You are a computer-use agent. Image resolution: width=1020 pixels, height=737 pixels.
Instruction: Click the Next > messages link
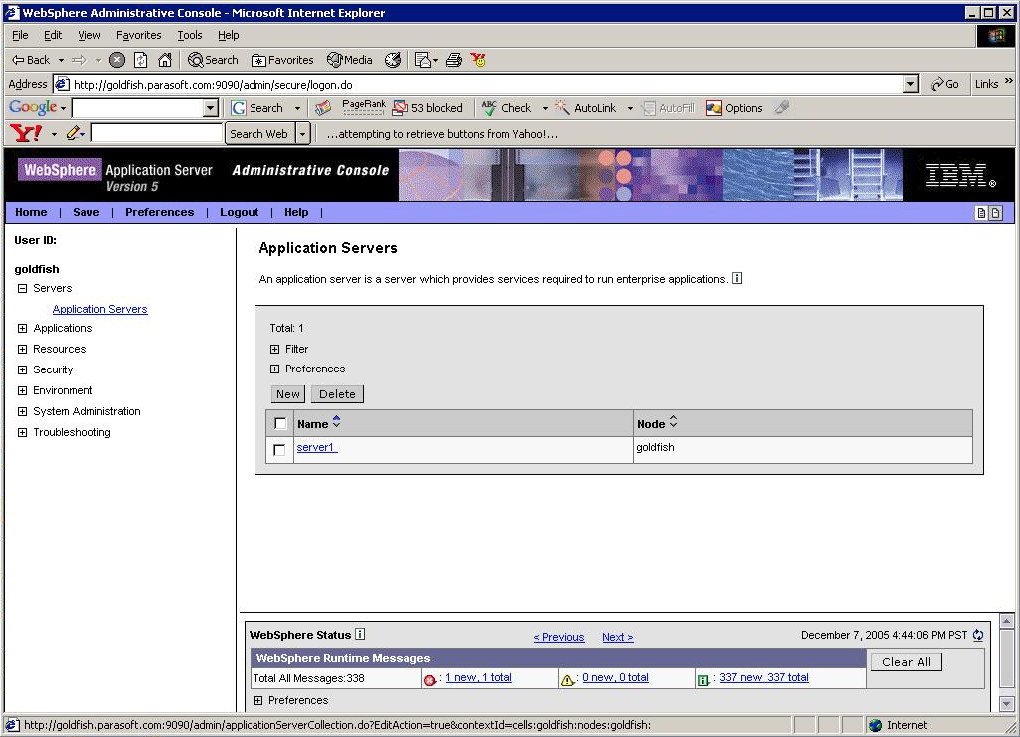[x=617, y=637]
